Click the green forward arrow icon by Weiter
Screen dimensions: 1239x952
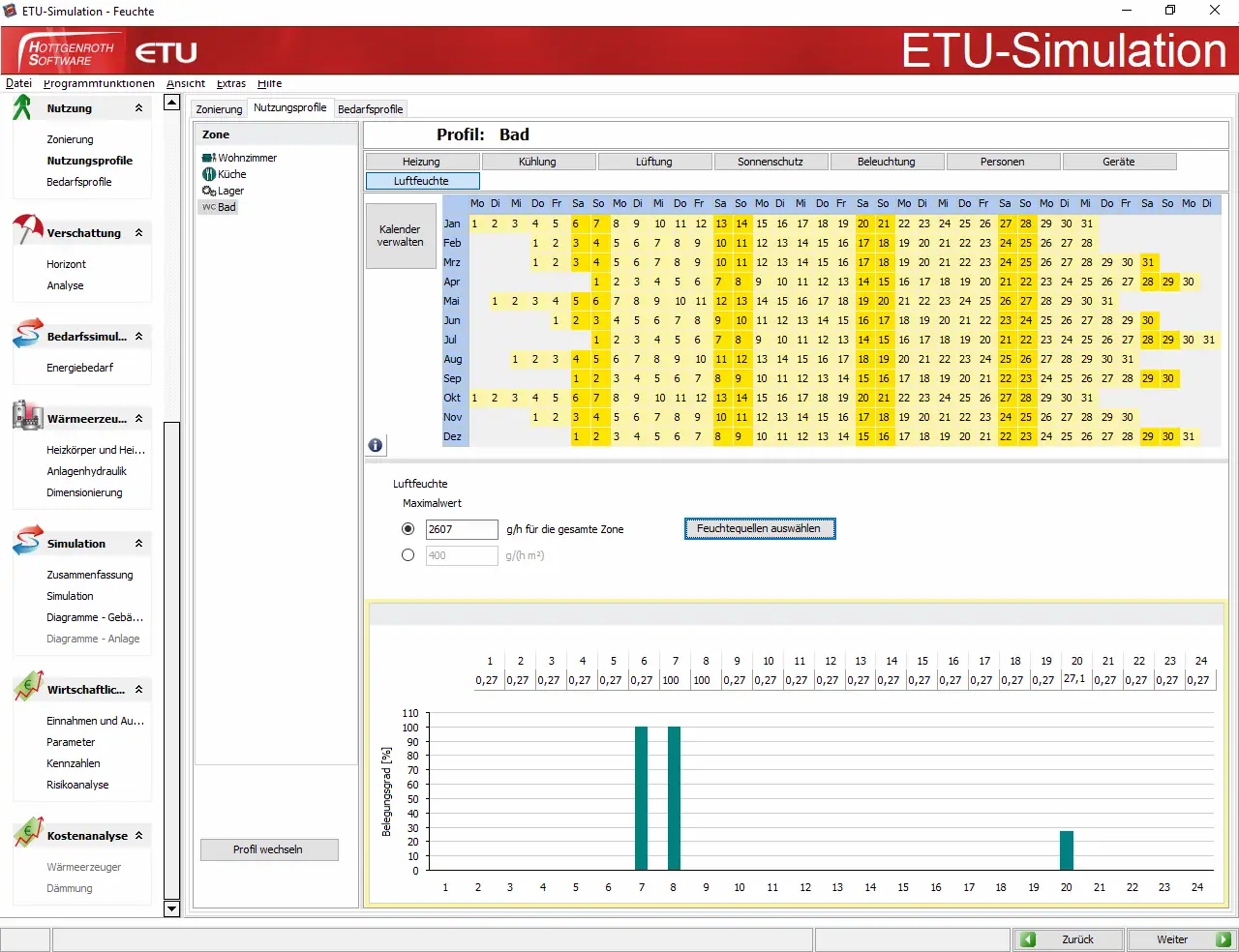click(x=1224, y=939)
